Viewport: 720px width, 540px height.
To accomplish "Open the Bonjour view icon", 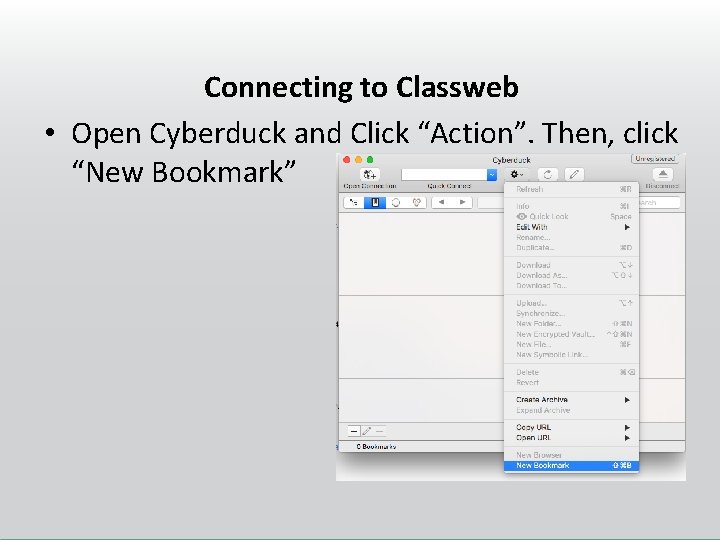I will tap(416, 202).
